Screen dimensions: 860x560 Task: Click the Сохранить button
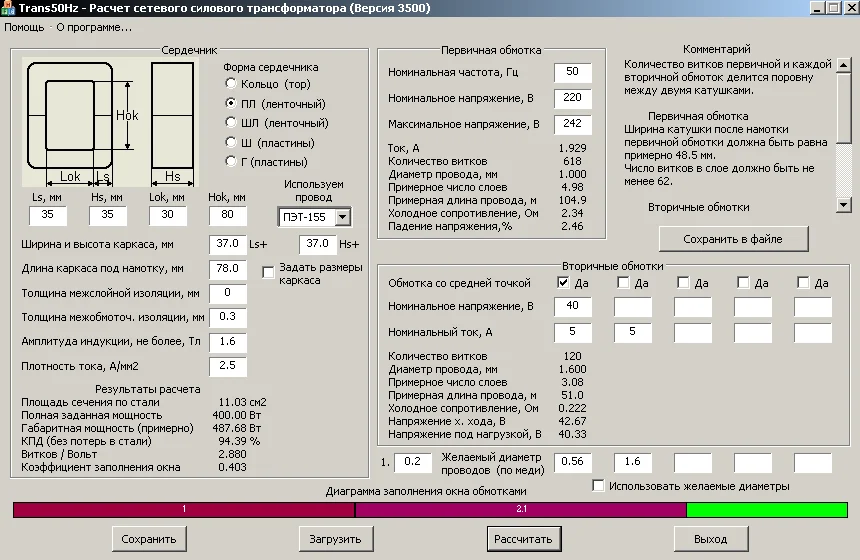coord(149,539)
